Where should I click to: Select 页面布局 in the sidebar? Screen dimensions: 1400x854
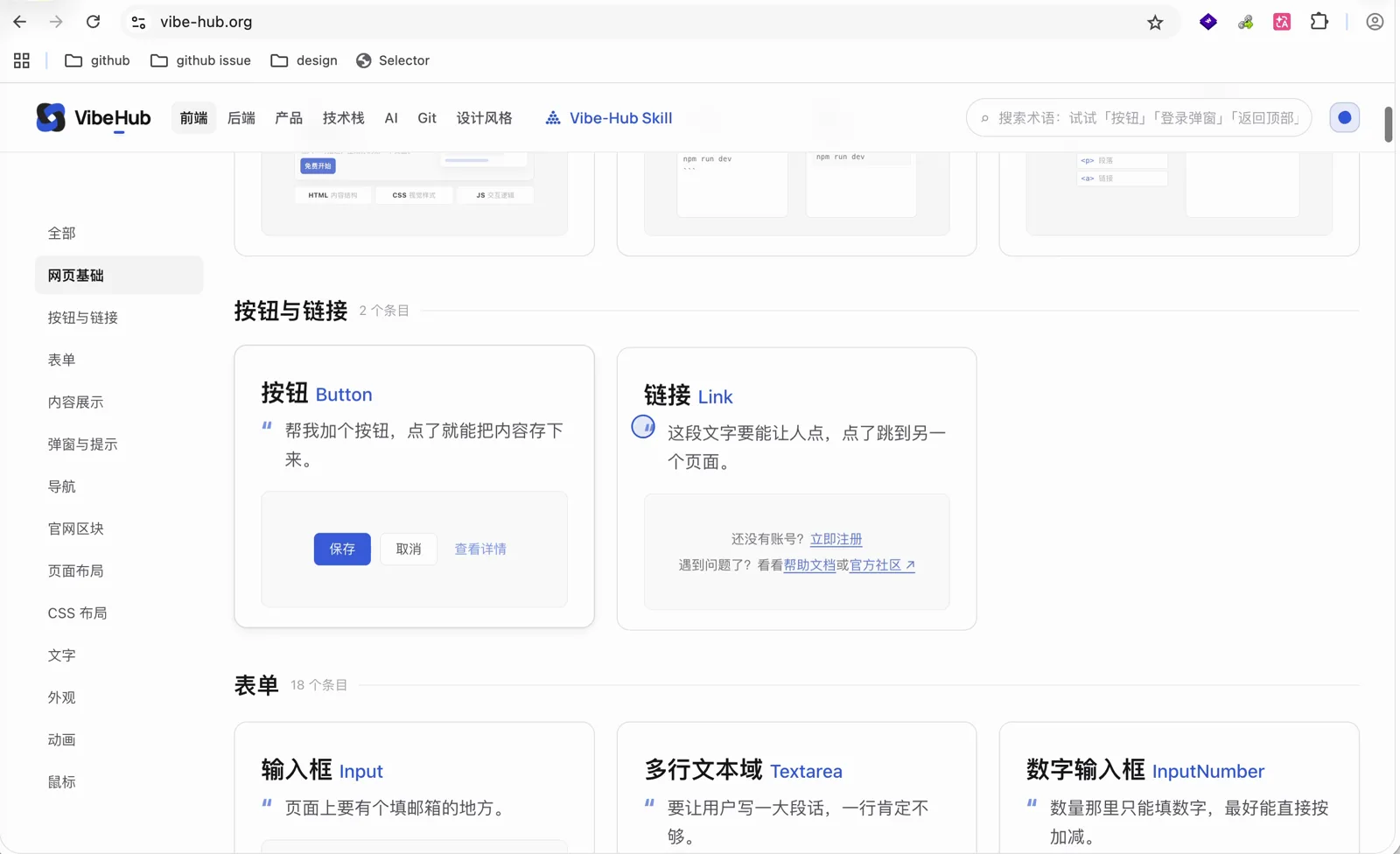(119, 570)
